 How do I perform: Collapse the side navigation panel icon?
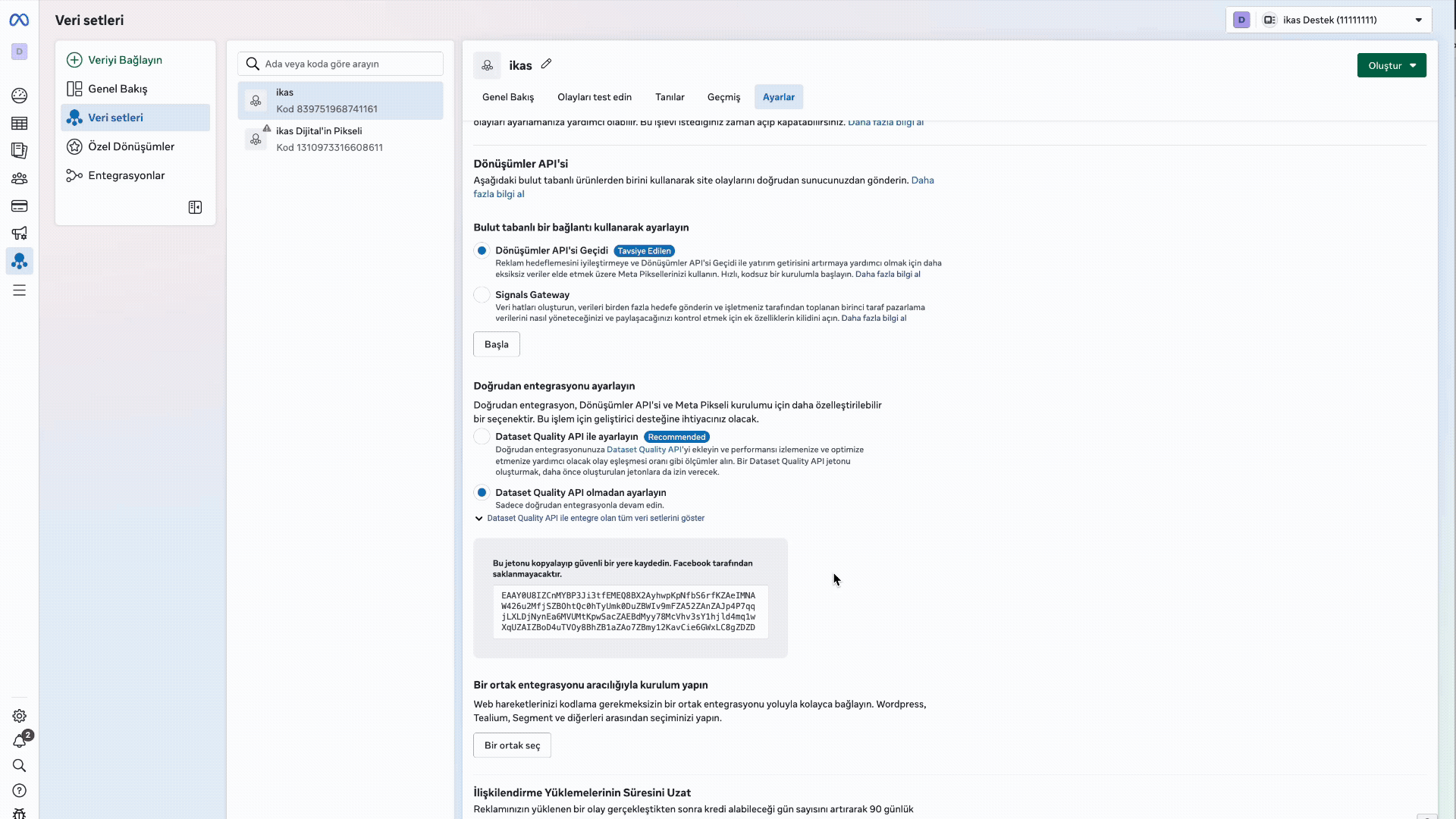point(195,208)
